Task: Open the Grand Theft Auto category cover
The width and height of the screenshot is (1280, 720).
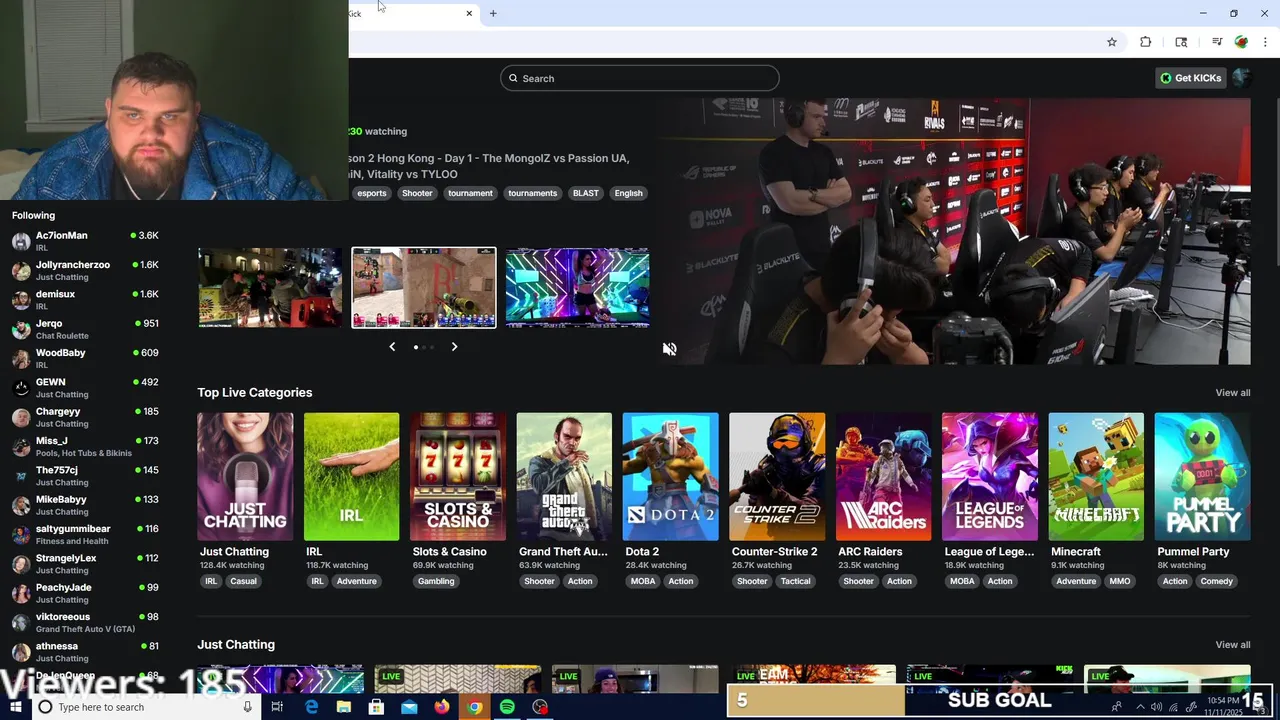Action: (564, 477)
